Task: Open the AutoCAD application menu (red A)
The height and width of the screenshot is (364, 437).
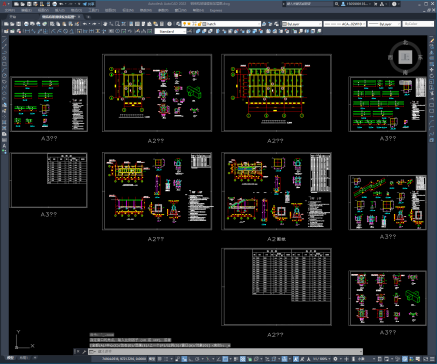Action: 4,4
